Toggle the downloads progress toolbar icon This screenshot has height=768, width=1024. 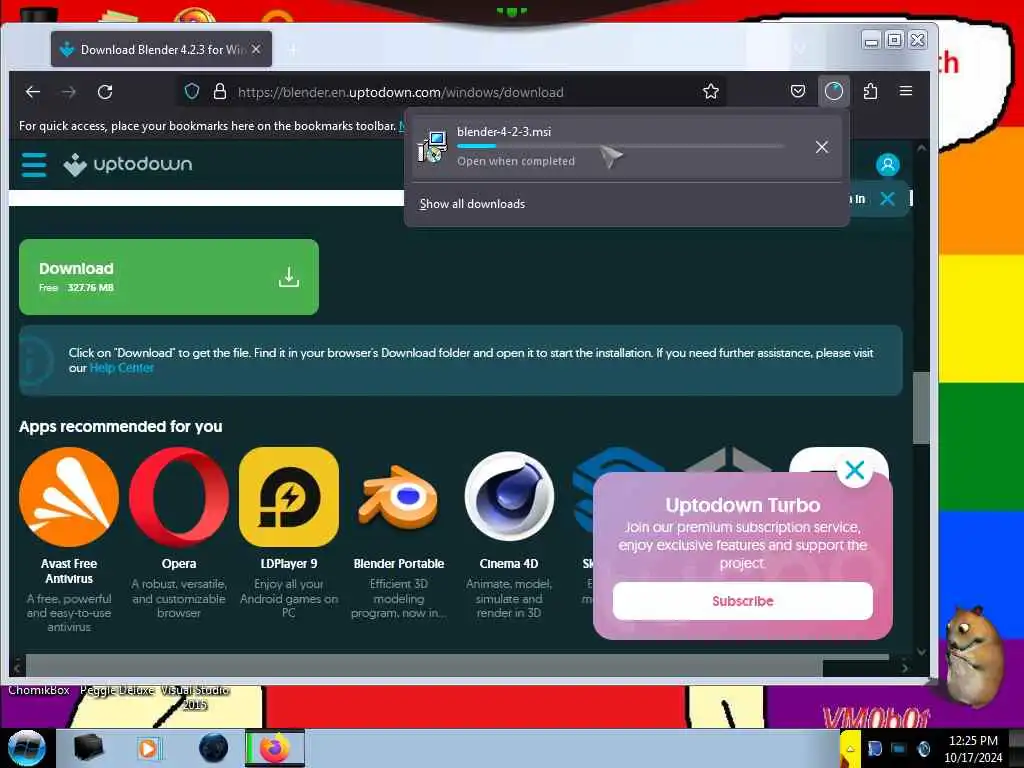pyautogui.click(x=833, y=91)
